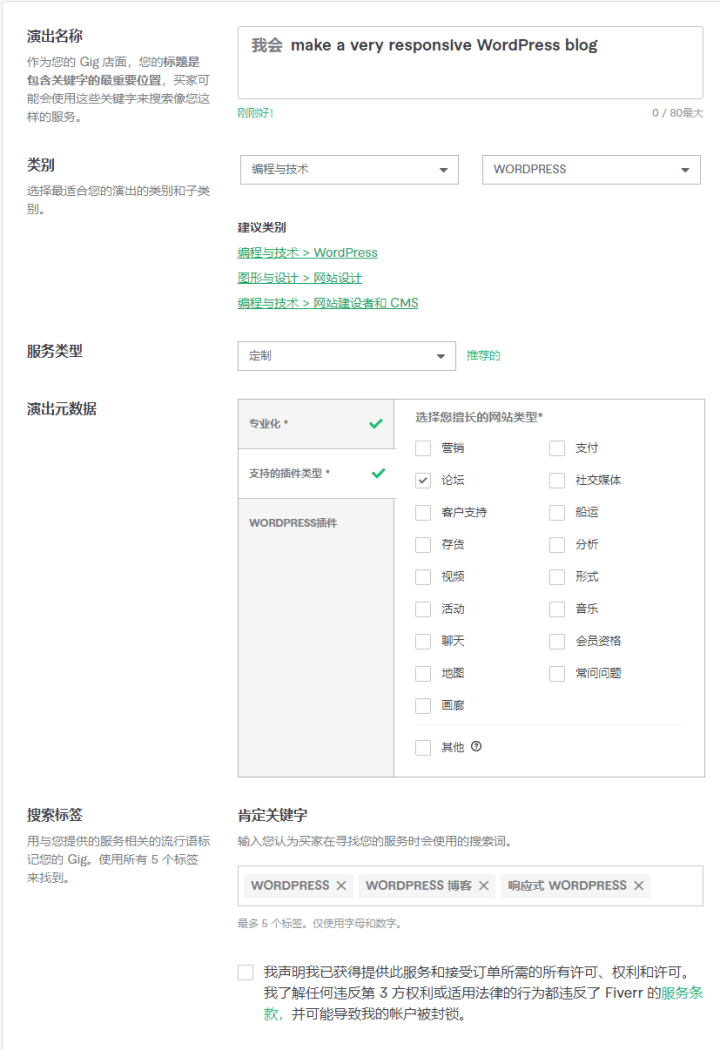Click the help icon next to 其他
Screen dimensions: 720x1050
pyautogui.click(x=476, y=747)
